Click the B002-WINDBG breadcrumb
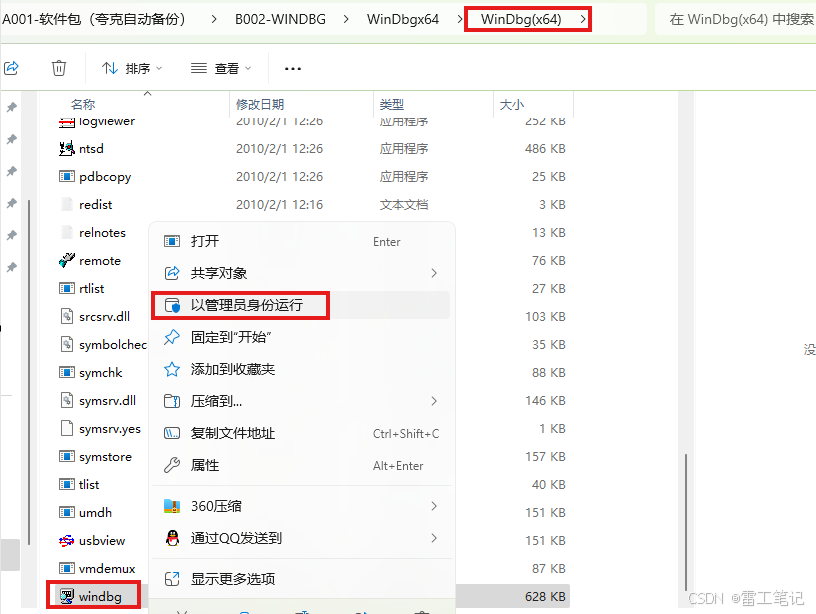This screenshot has height=614, width=816. pyautogui.click(x=280, y=19)
